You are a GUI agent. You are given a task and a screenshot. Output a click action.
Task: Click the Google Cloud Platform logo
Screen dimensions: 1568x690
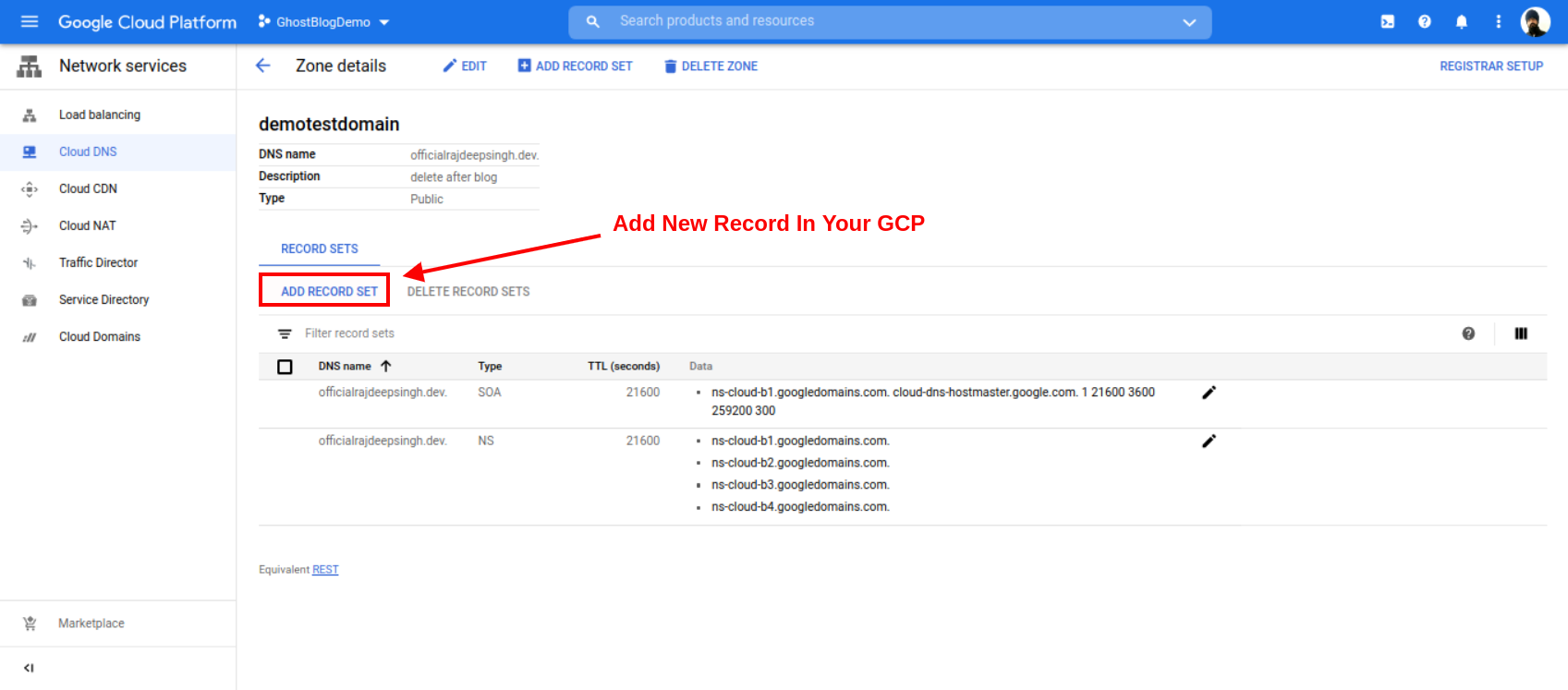147,22
